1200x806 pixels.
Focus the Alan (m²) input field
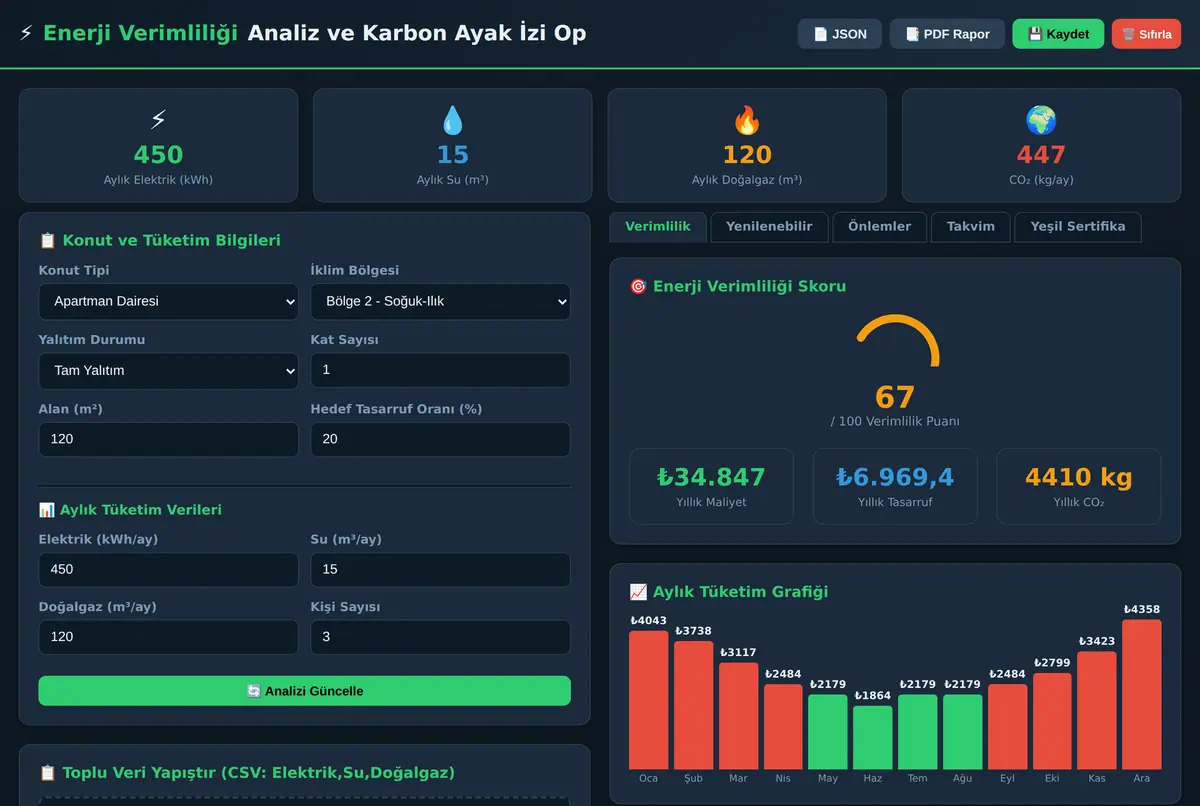click(x=168, y=439)
